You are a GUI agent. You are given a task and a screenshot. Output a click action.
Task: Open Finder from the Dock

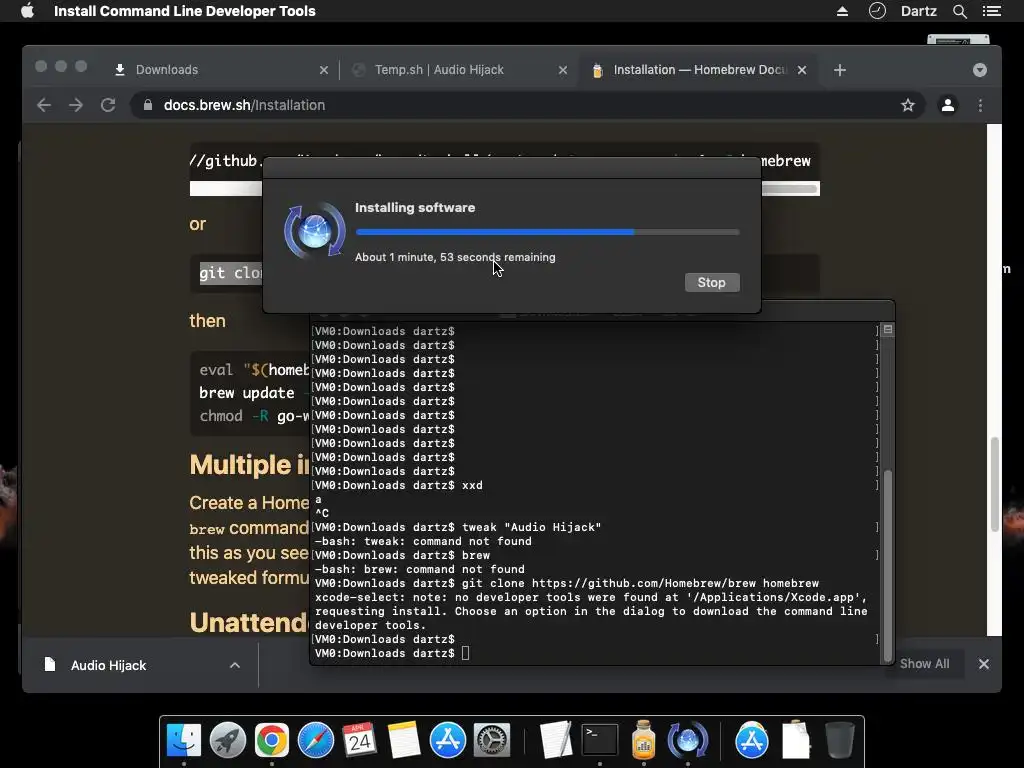(184, 740)
